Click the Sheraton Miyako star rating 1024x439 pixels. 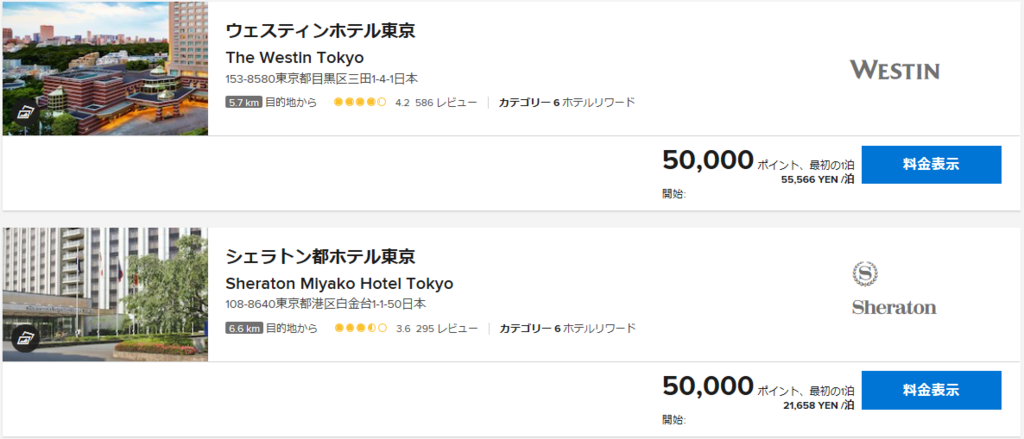tap(360, 328)
